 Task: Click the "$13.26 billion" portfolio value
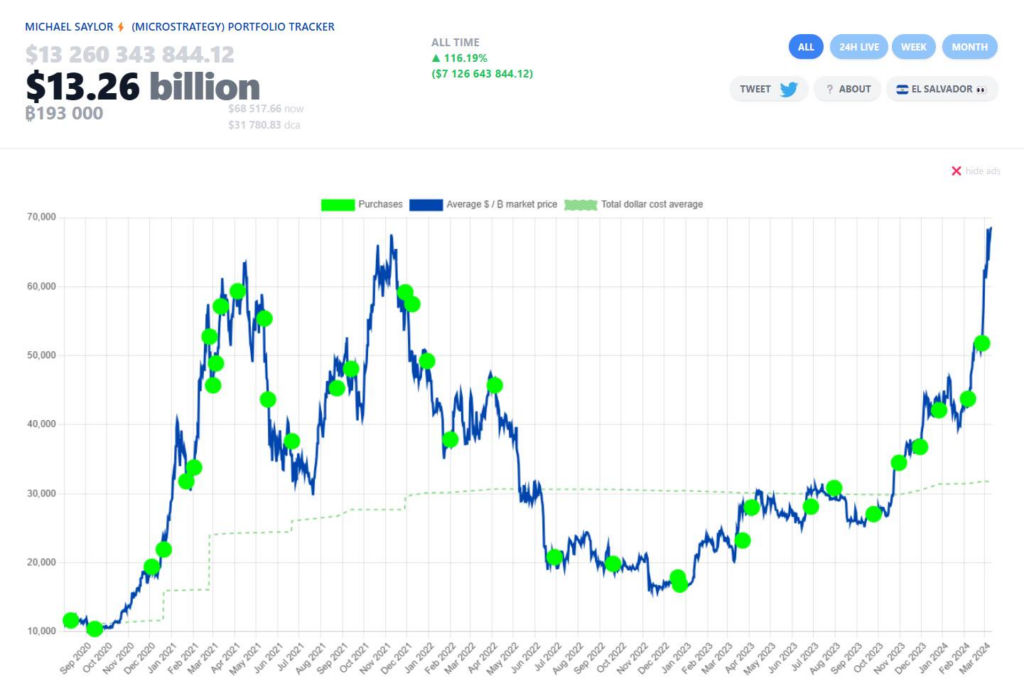click(142, 86)
